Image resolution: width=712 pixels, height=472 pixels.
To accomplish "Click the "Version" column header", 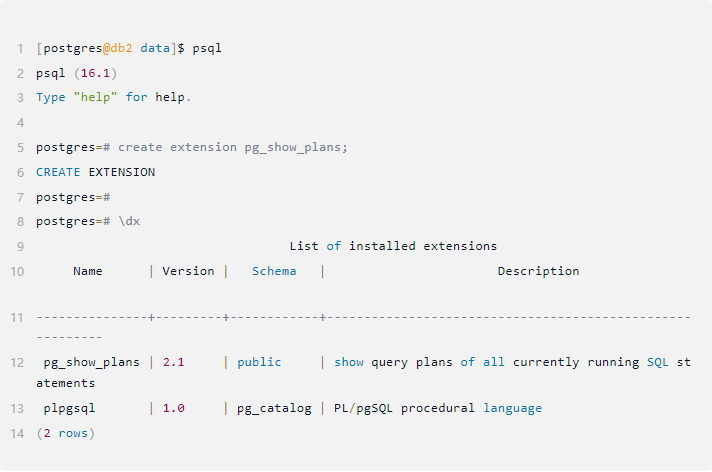I will [x=188, y=271].
